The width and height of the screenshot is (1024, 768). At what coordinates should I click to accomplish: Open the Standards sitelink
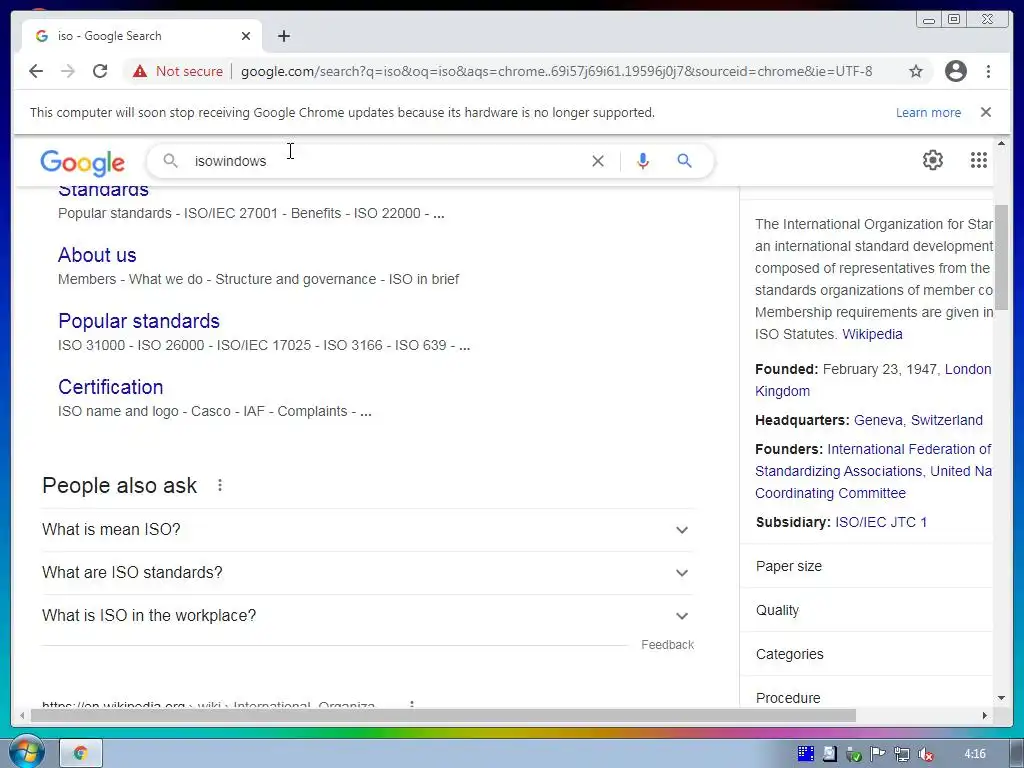click(x=103, y=191)
